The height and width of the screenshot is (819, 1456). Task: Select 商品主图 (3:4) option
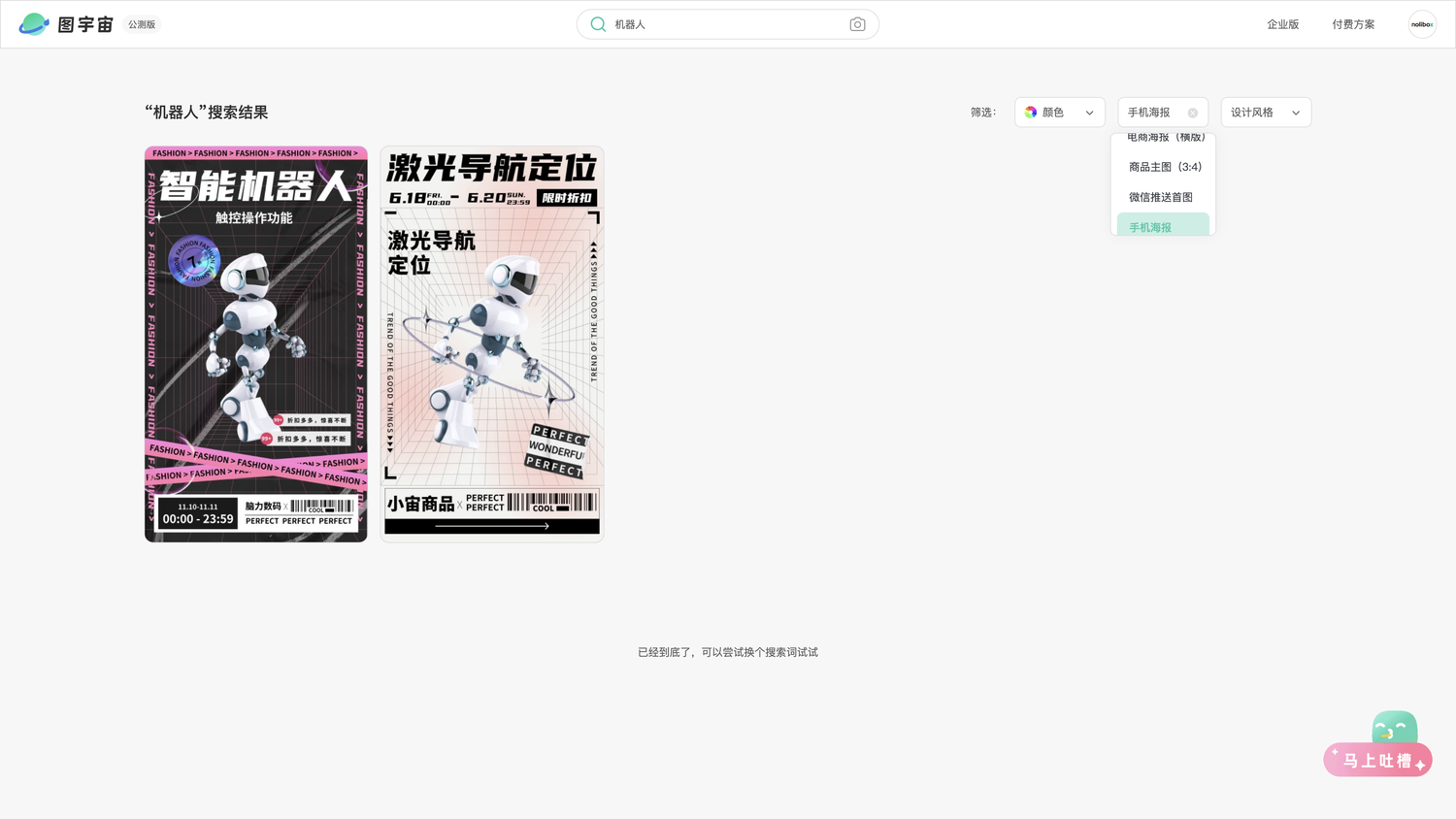(x=1163, y=167)
